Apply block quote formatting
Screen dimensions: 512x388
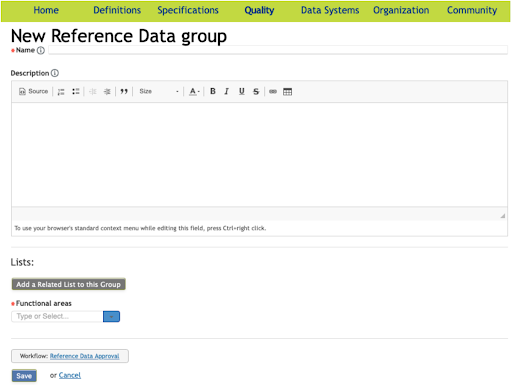point(124,92)
